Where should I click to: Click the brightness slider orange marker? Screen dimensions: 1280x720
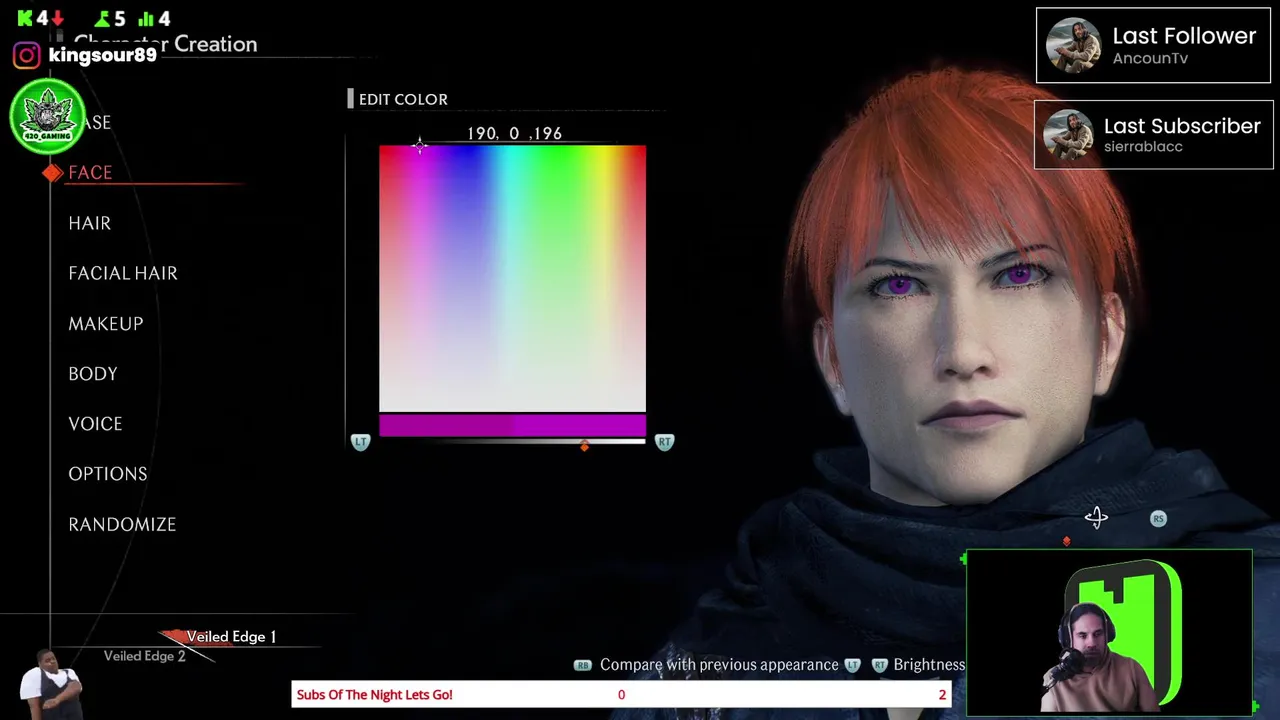tap(585, 446)
